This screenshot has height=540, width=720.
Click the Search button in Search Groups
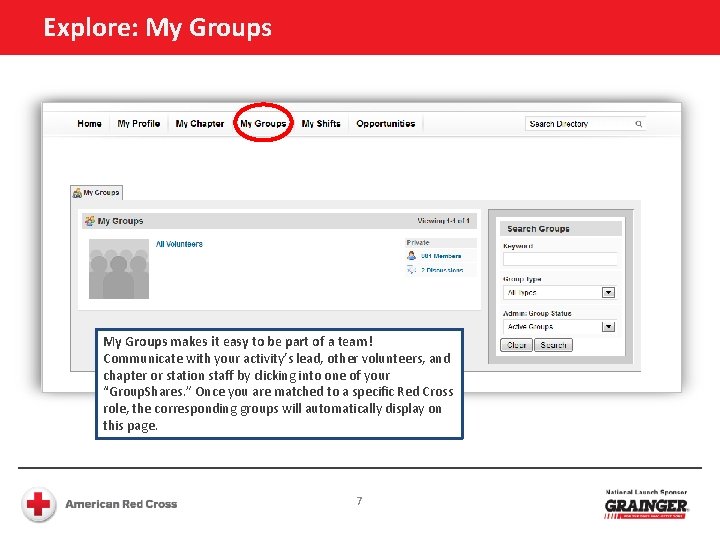click(x=553, y=345)
